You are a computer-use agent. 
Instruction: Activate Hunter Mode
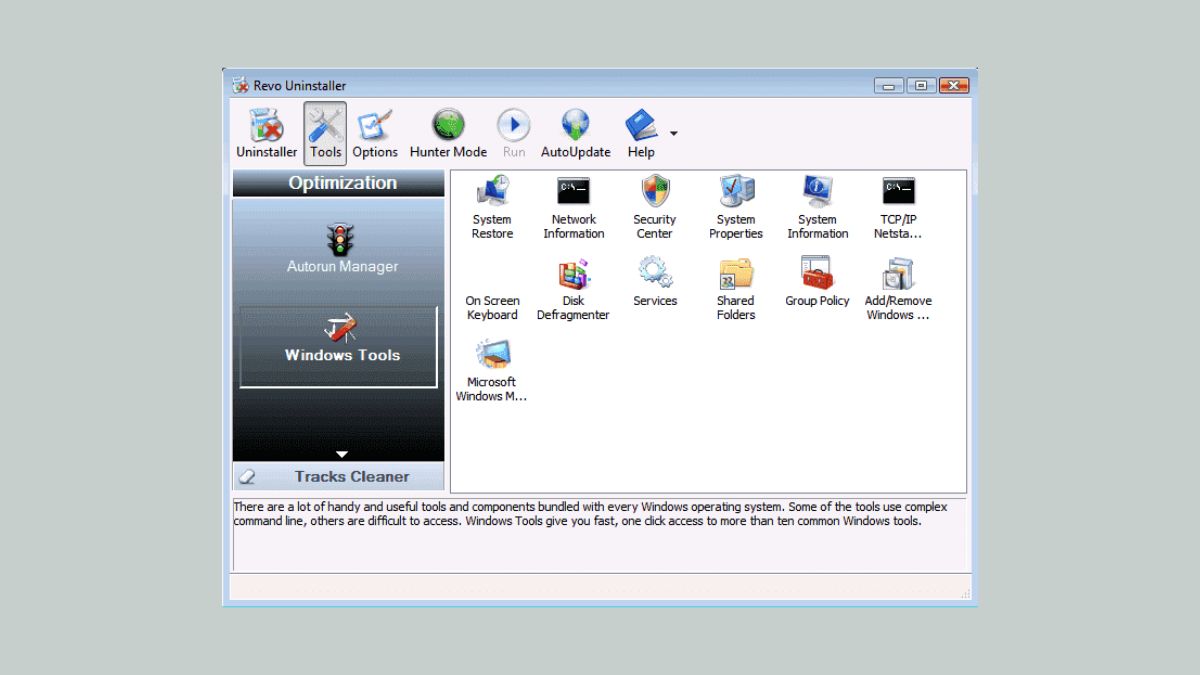[x=448, y=134]
